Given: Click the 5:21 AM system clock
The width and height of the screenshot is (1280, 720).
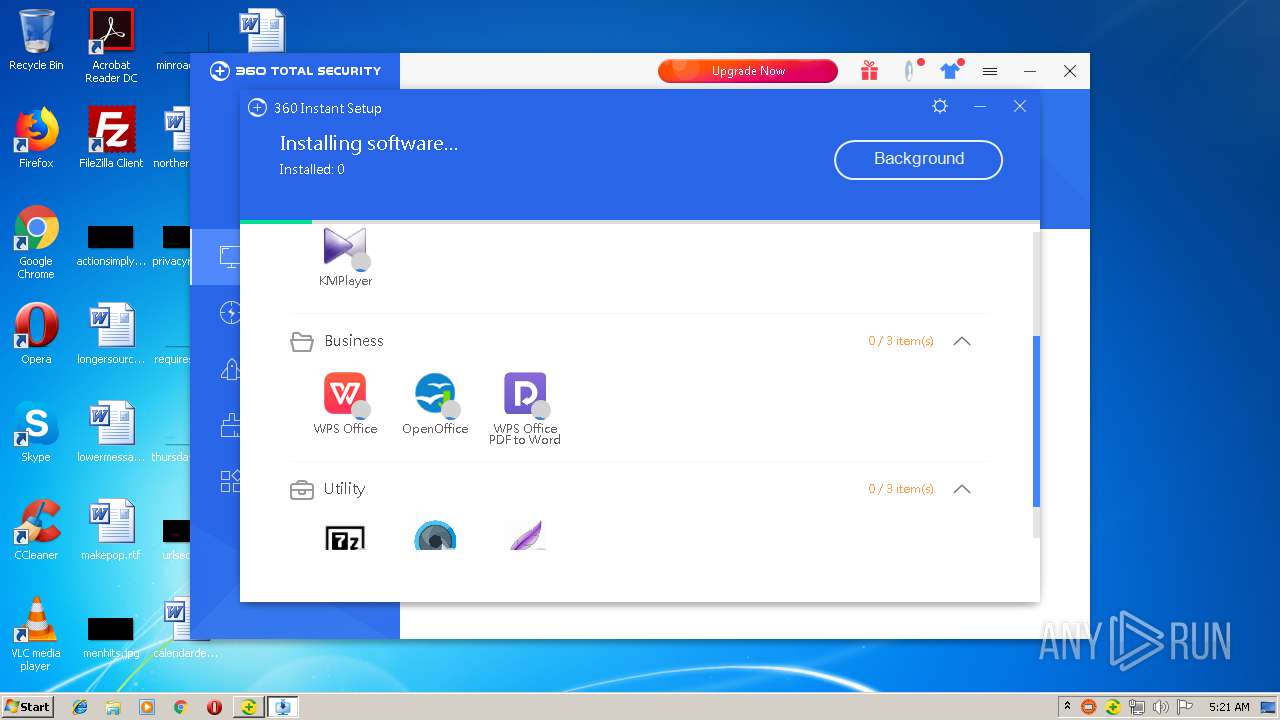Looking at the screenshot, I should (x=1229, y=707).
